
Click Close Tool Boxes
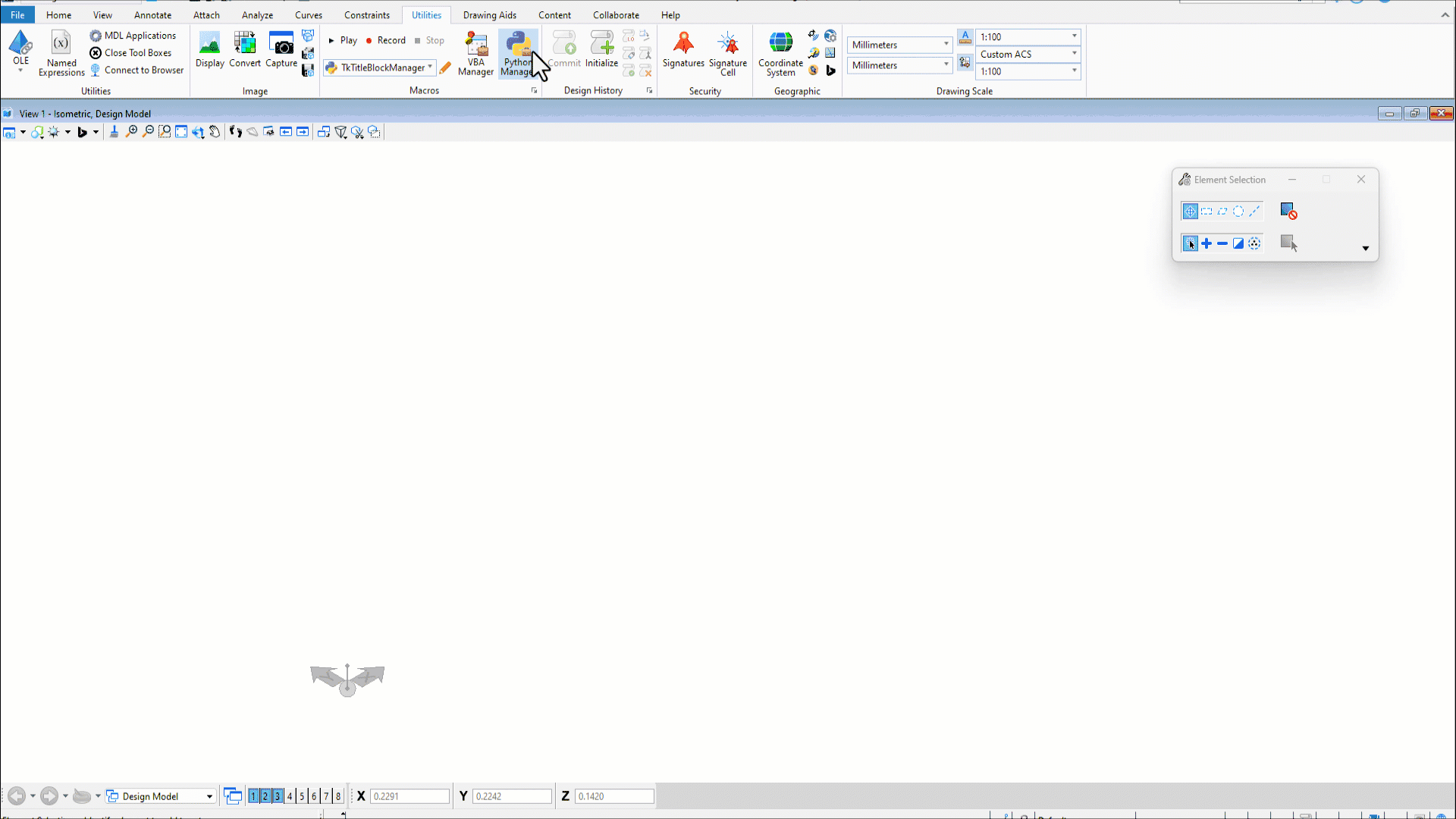130,53
